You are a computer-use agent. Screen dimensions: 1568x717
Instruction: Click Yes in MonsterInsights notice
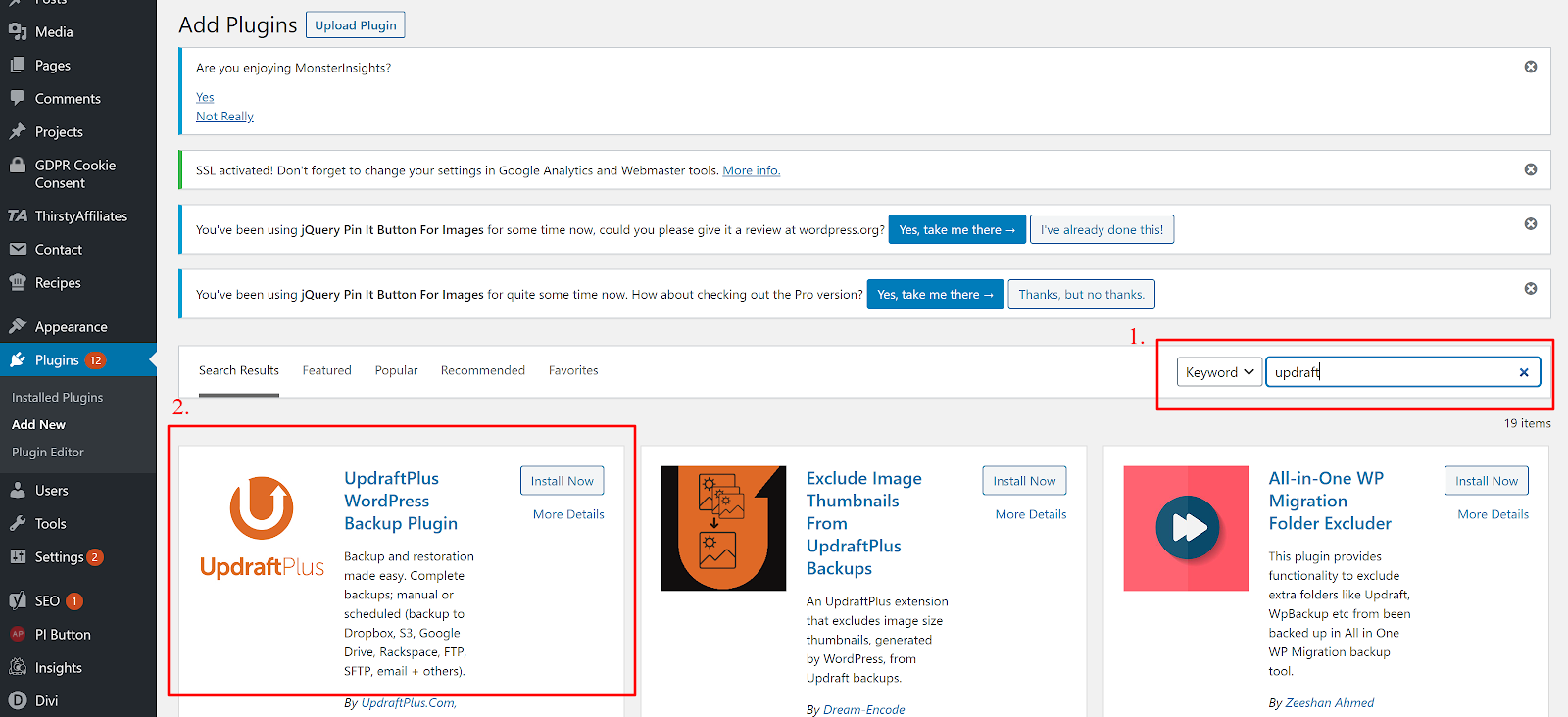(205, 97)
